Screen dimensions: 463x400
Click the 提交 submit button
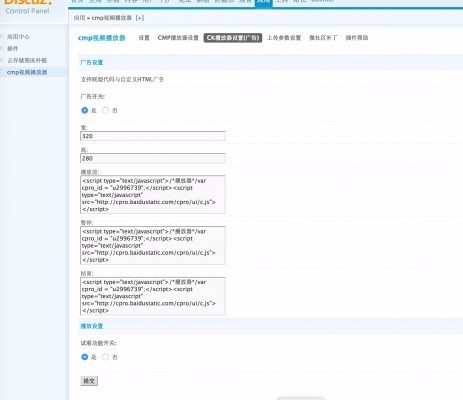[89, 381]
